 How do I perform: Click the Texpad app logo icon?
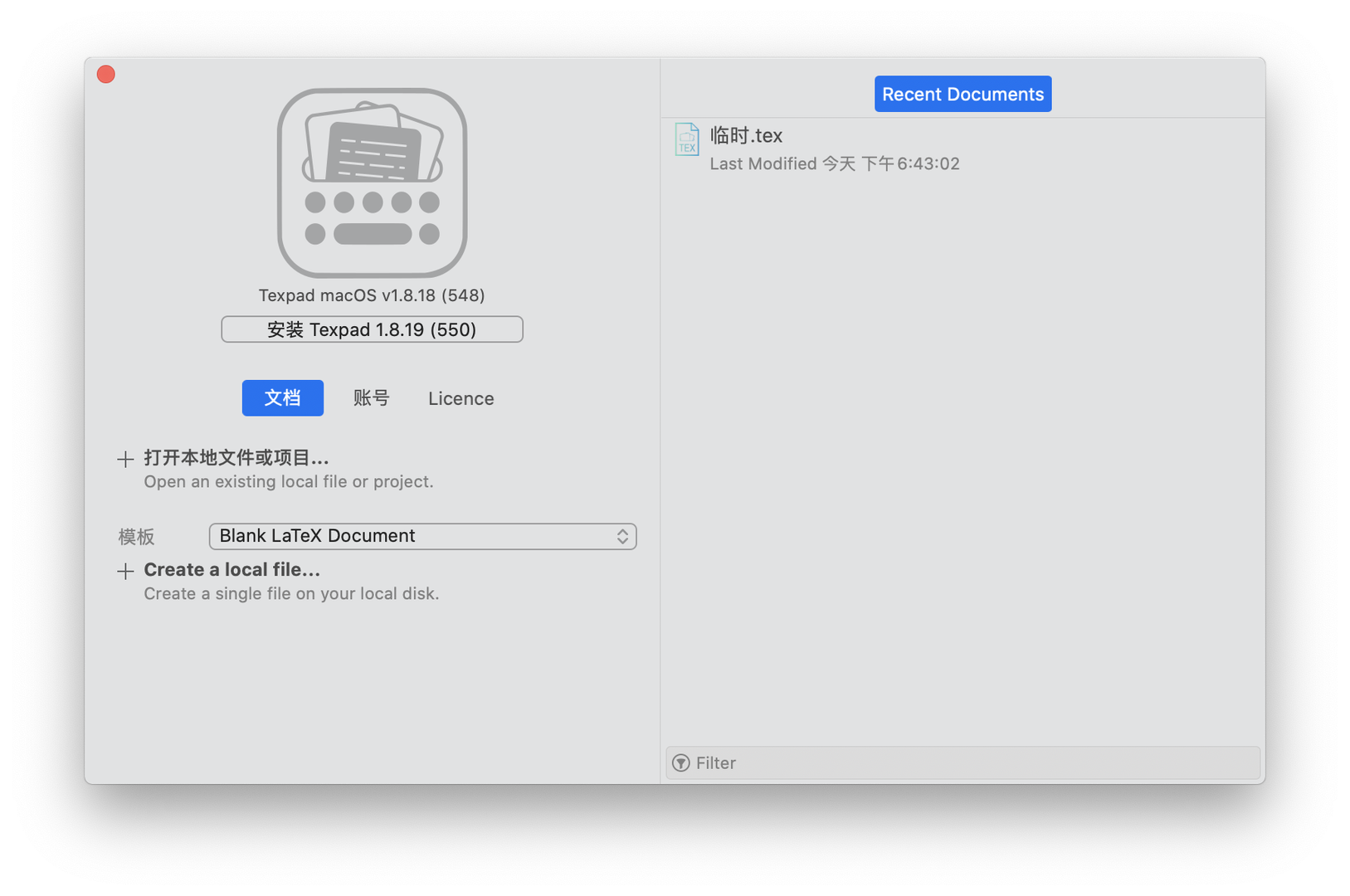click(372, 183)
